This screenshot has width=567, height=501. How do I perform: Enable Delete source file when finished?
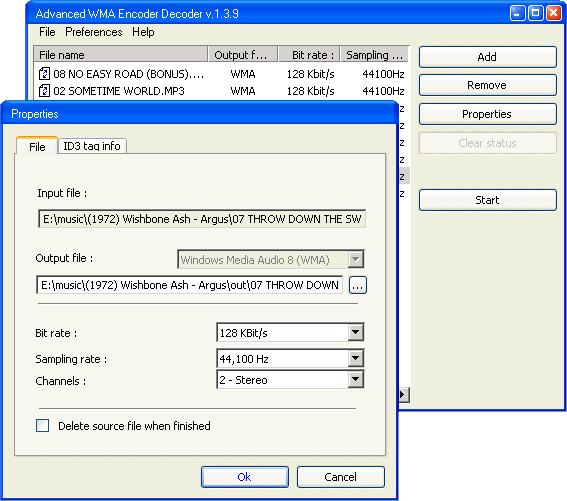point(43,425)
